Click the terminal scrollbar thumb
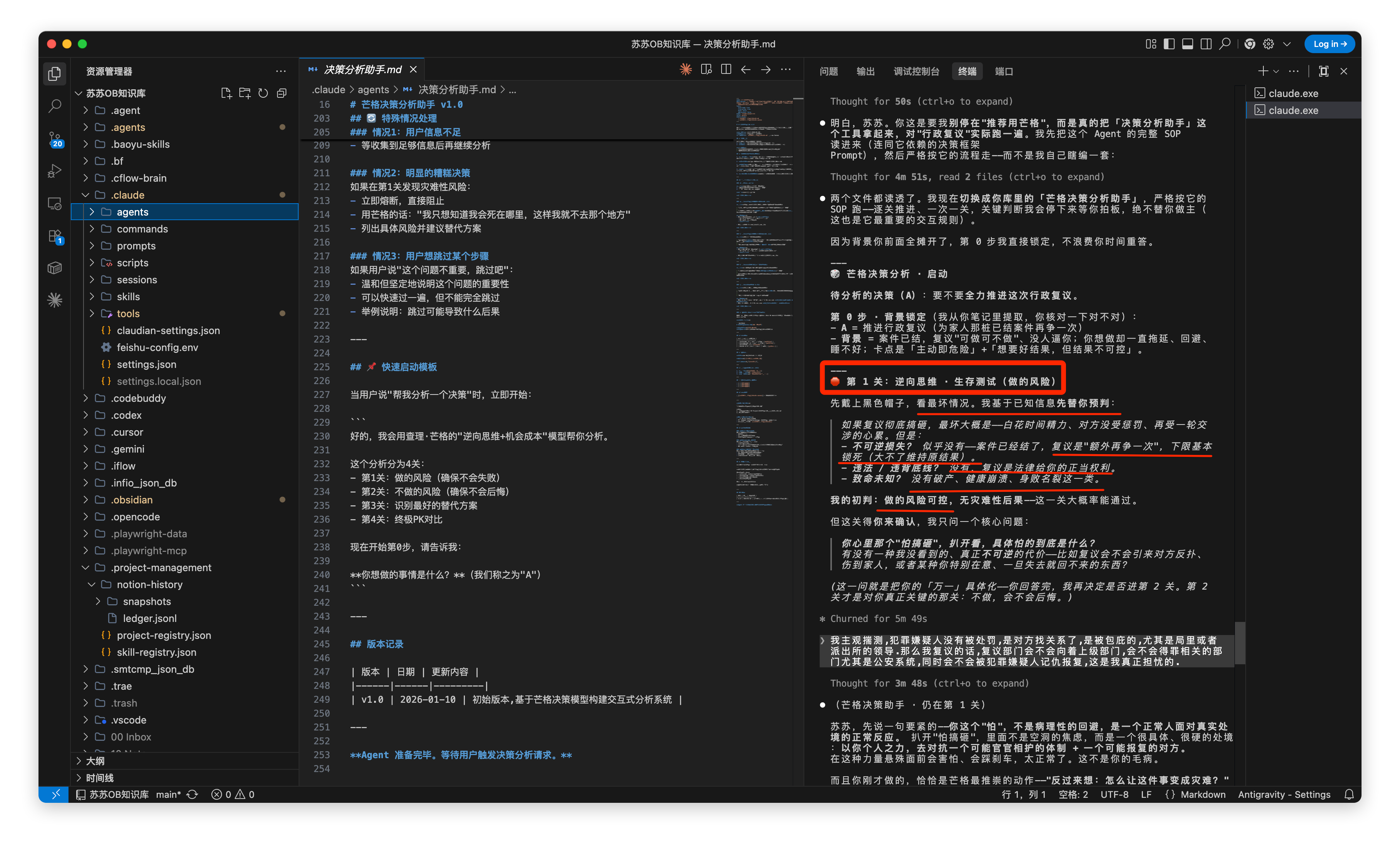The width and height of the screenshot is (1400, 849). click(1240, 643)
